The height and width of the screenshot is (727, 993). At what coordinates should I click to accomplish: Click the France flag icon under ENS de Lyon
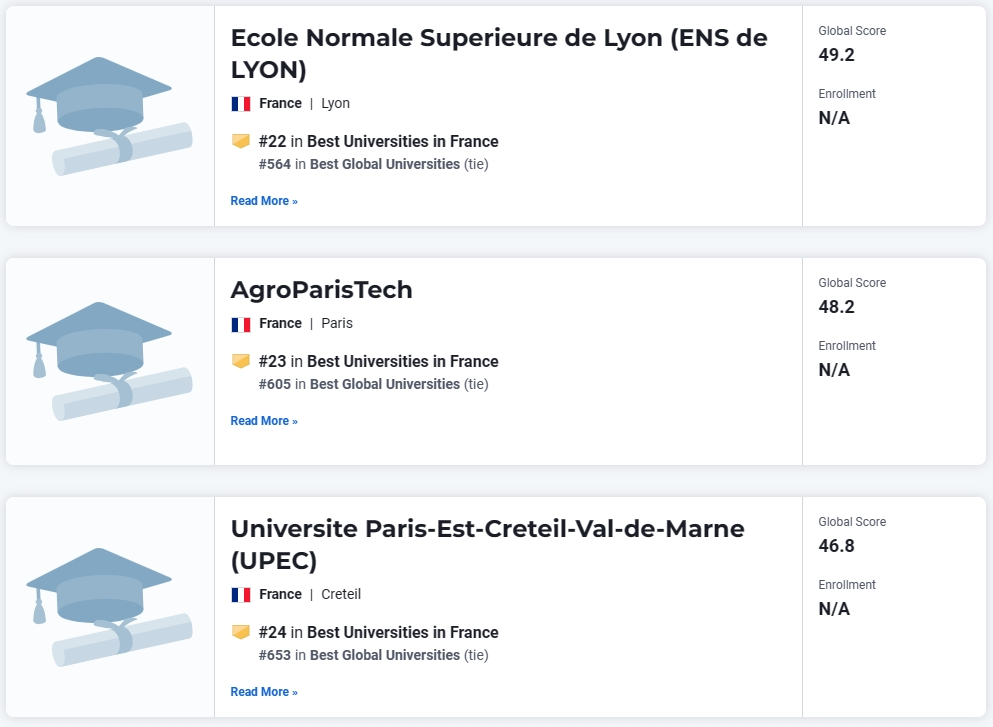pos(241,104)
